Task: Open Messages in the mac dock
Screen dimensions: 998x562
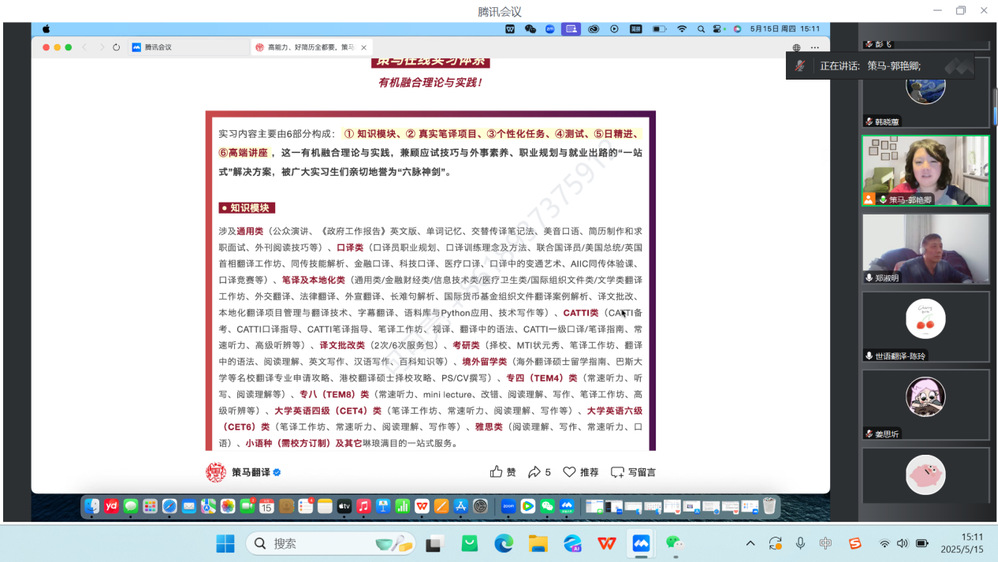Action: [130, 506]
